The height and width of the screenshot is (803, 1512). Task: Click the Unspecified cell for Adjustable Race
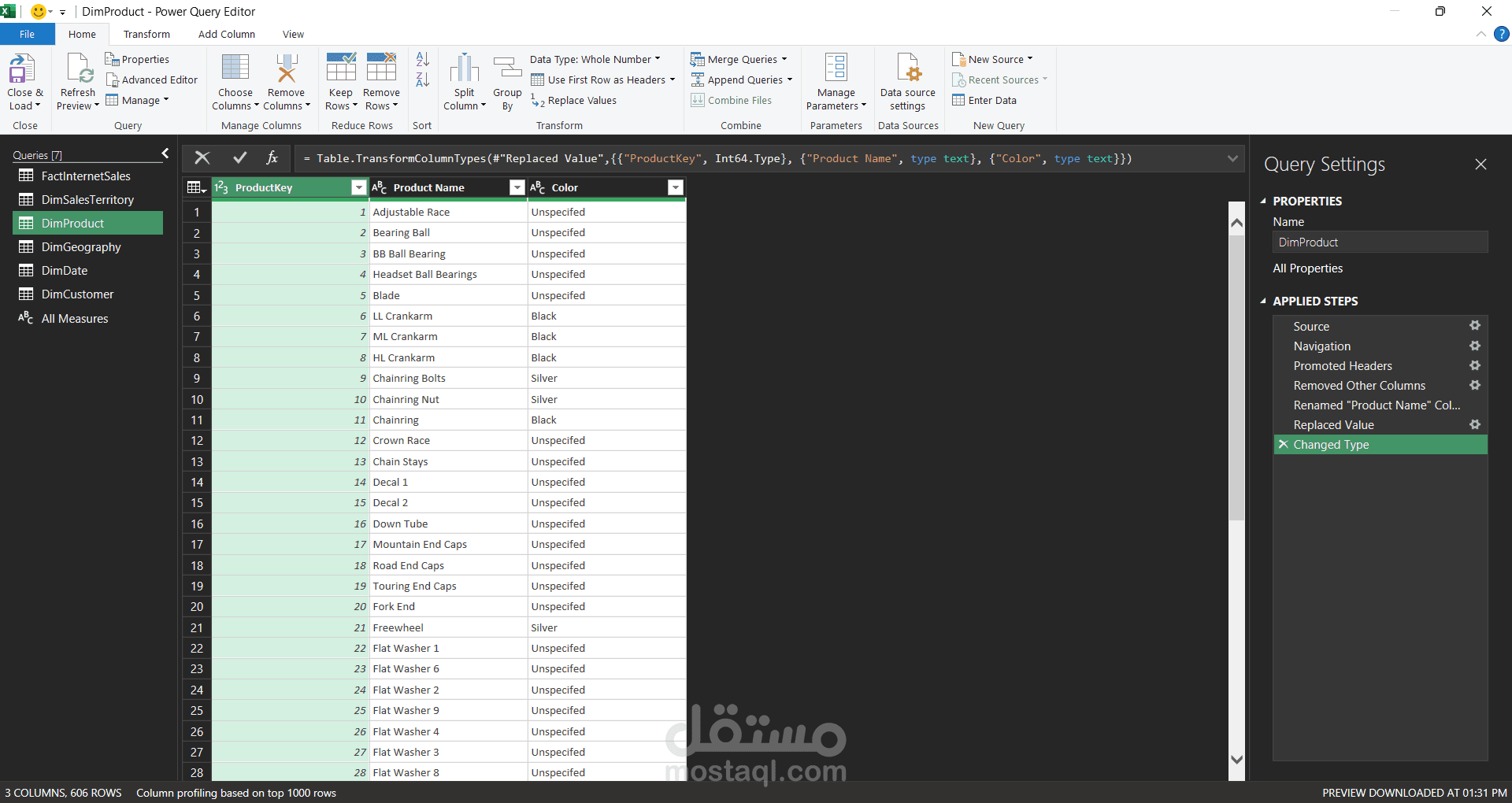click(x=606, y=212)
